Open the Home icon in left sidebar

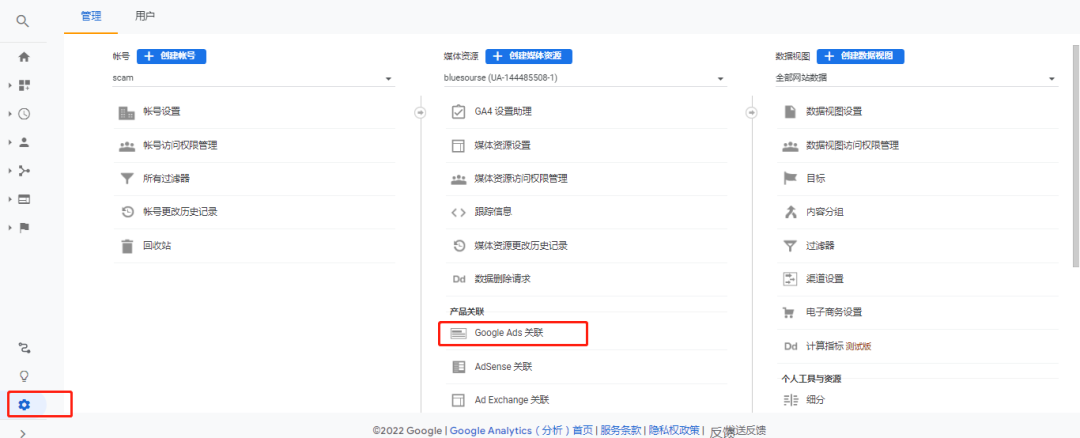point(24,57)
